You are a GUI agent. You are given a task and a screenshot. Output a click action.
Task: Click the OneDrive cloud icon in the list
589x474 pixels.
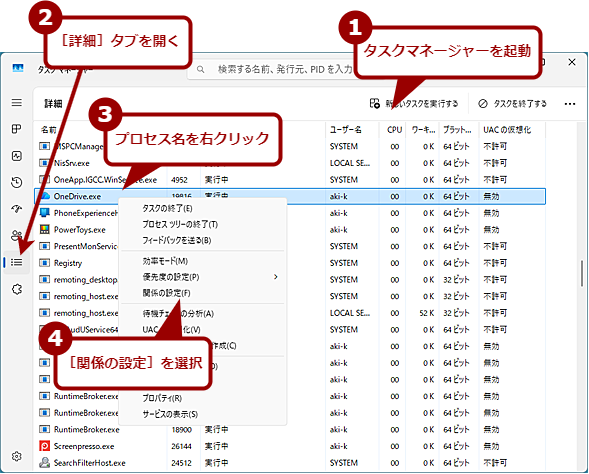(45, 196)
